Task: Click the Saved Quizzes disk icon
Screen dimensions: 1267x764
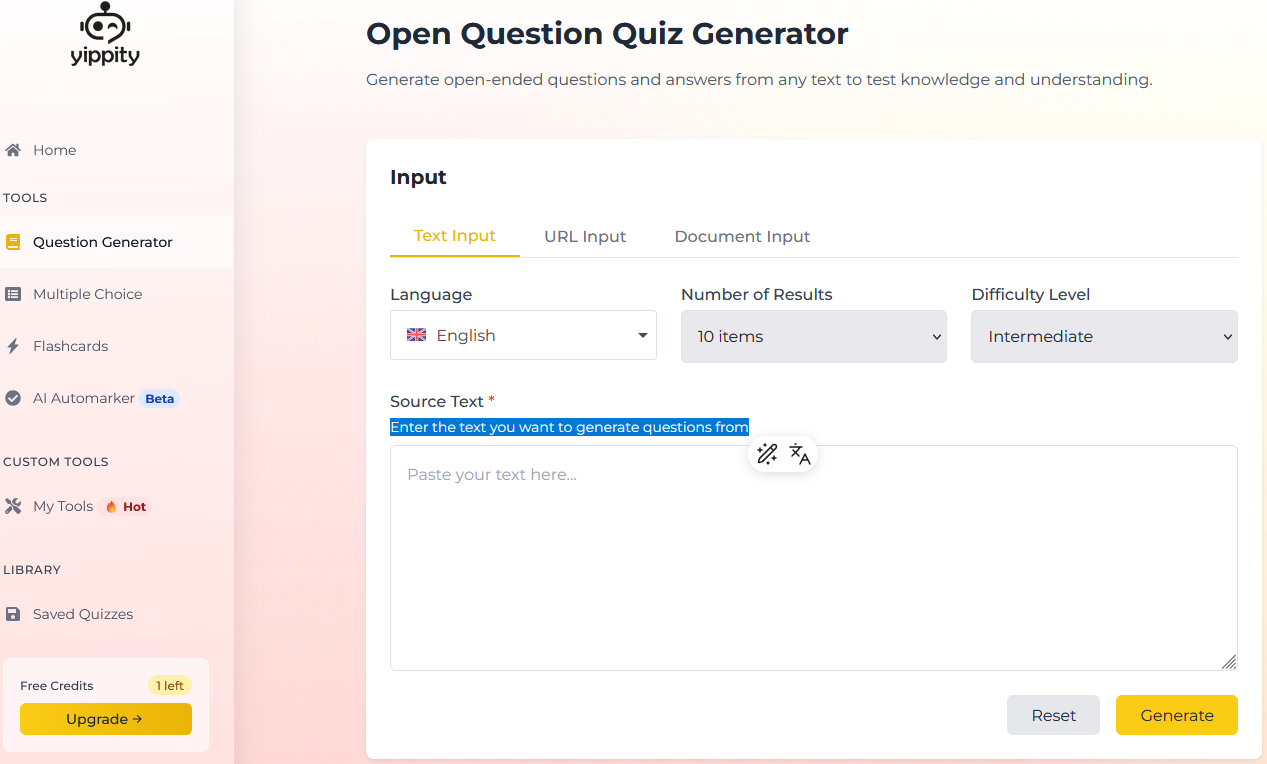Action: pos(13,614)
